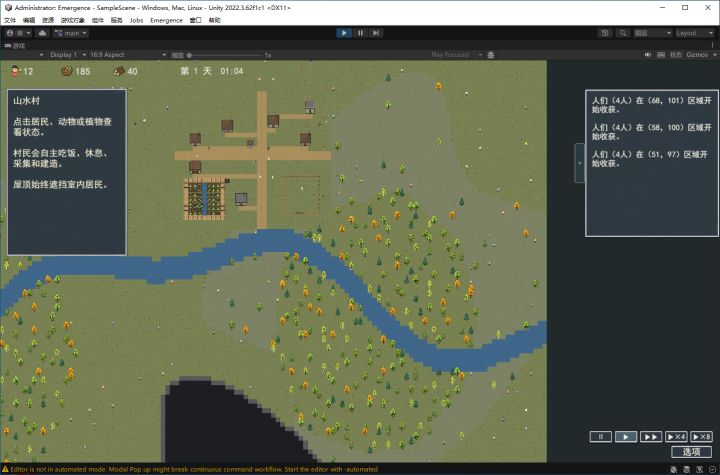Click the status bar checkmark icon

coord(712,469)
